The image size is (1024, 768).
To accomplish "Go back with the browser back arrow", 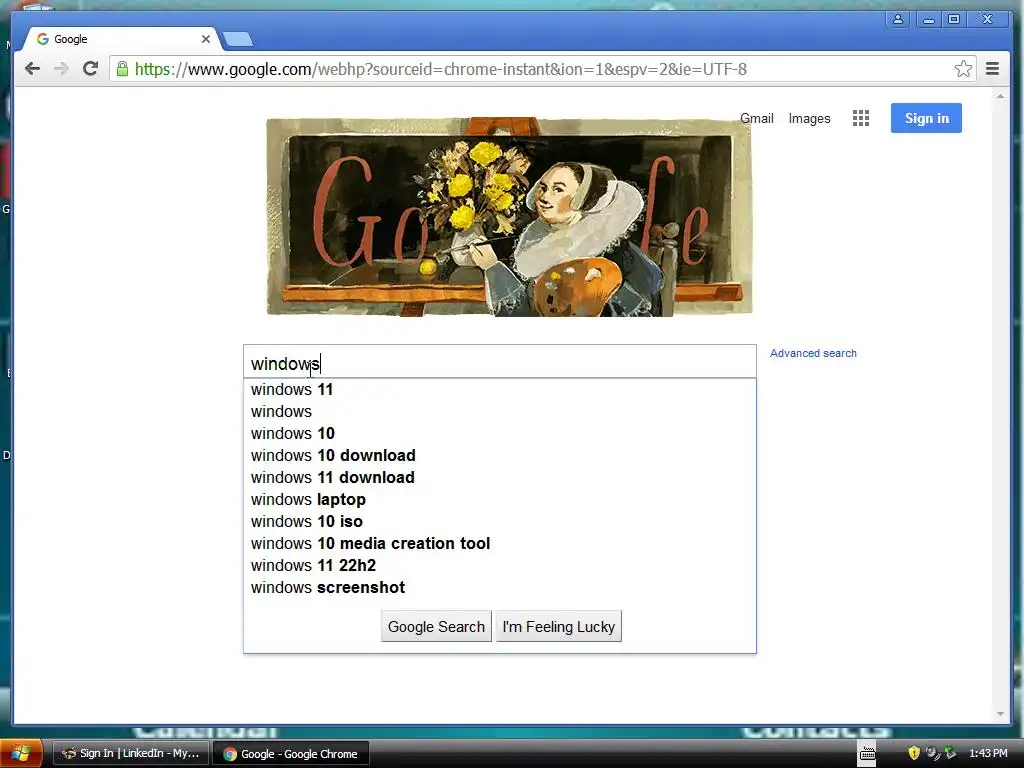I will click(32, 69).
